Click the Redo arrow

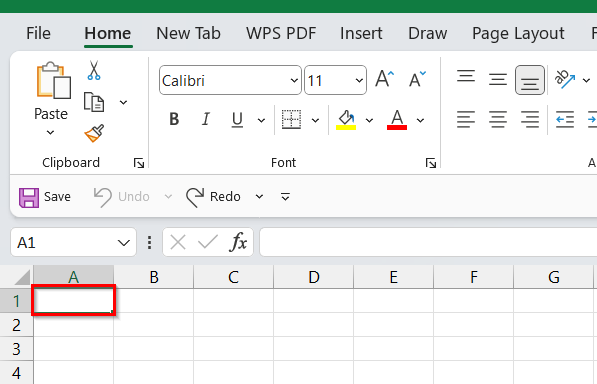195,197
